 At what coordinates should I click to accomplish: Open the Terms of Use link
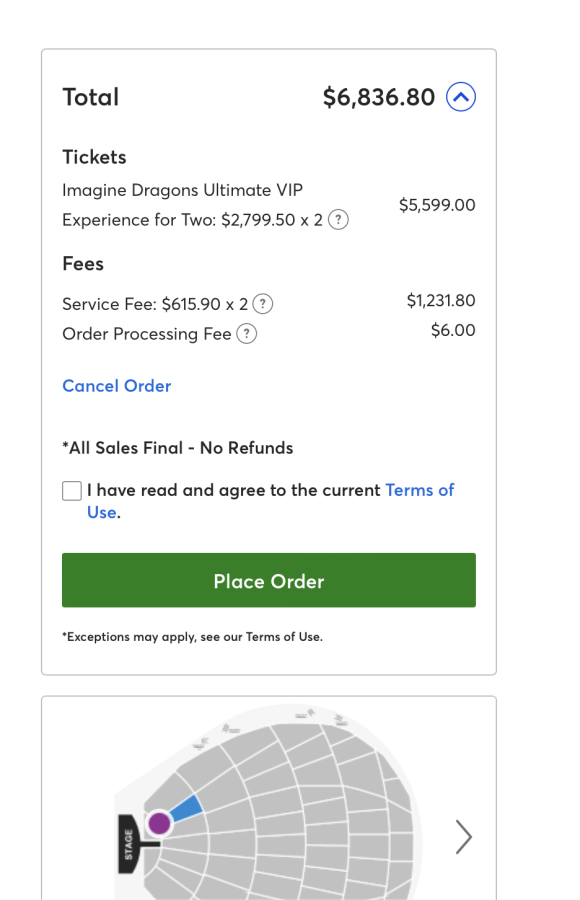tap(420, 490)
